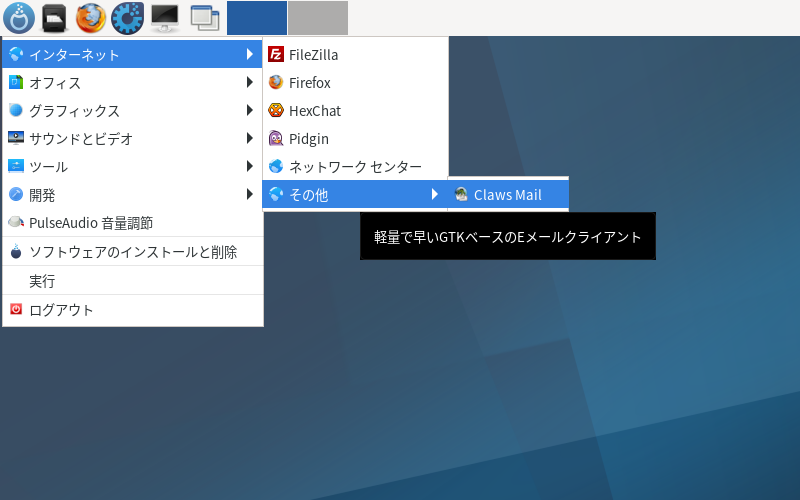Image resolution: width=800 pixels, height=500 pixels.
Task: Launch HexChat from the submenu
Action: click(x=355, y=110)
